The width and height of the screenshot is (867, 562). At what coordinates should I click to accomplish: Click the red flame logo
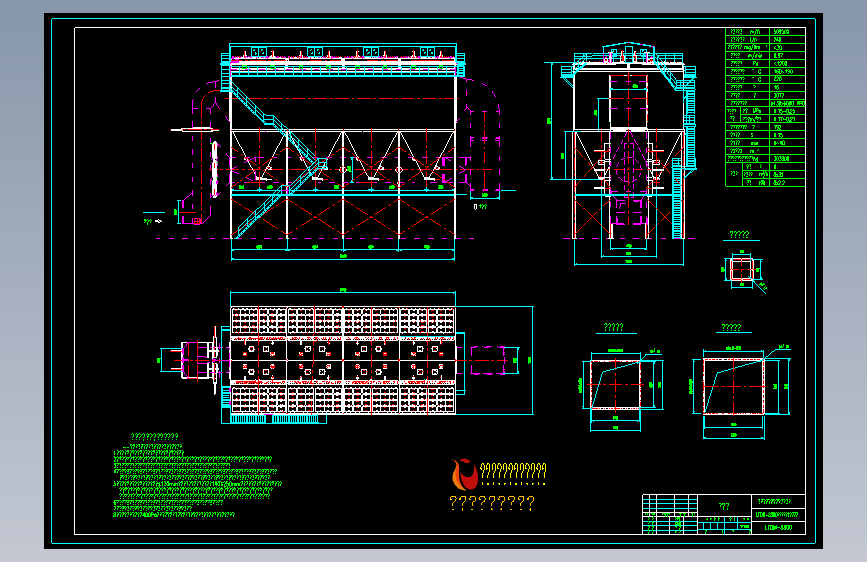(x=464, y=475)
